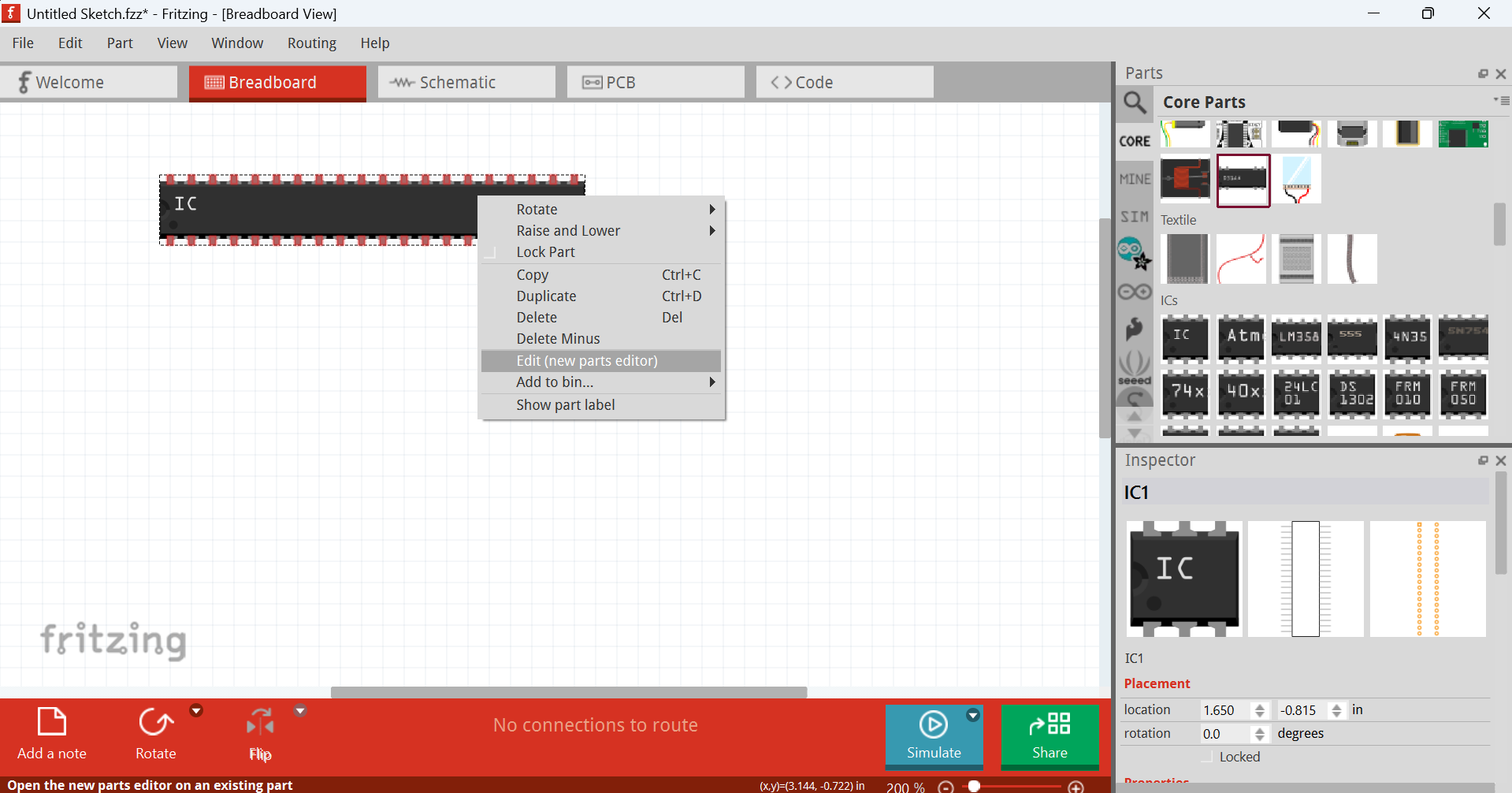Open the File menu
Image resolution: width=1512 pixels, height=793 pixels.
click(x=23, y=43)
